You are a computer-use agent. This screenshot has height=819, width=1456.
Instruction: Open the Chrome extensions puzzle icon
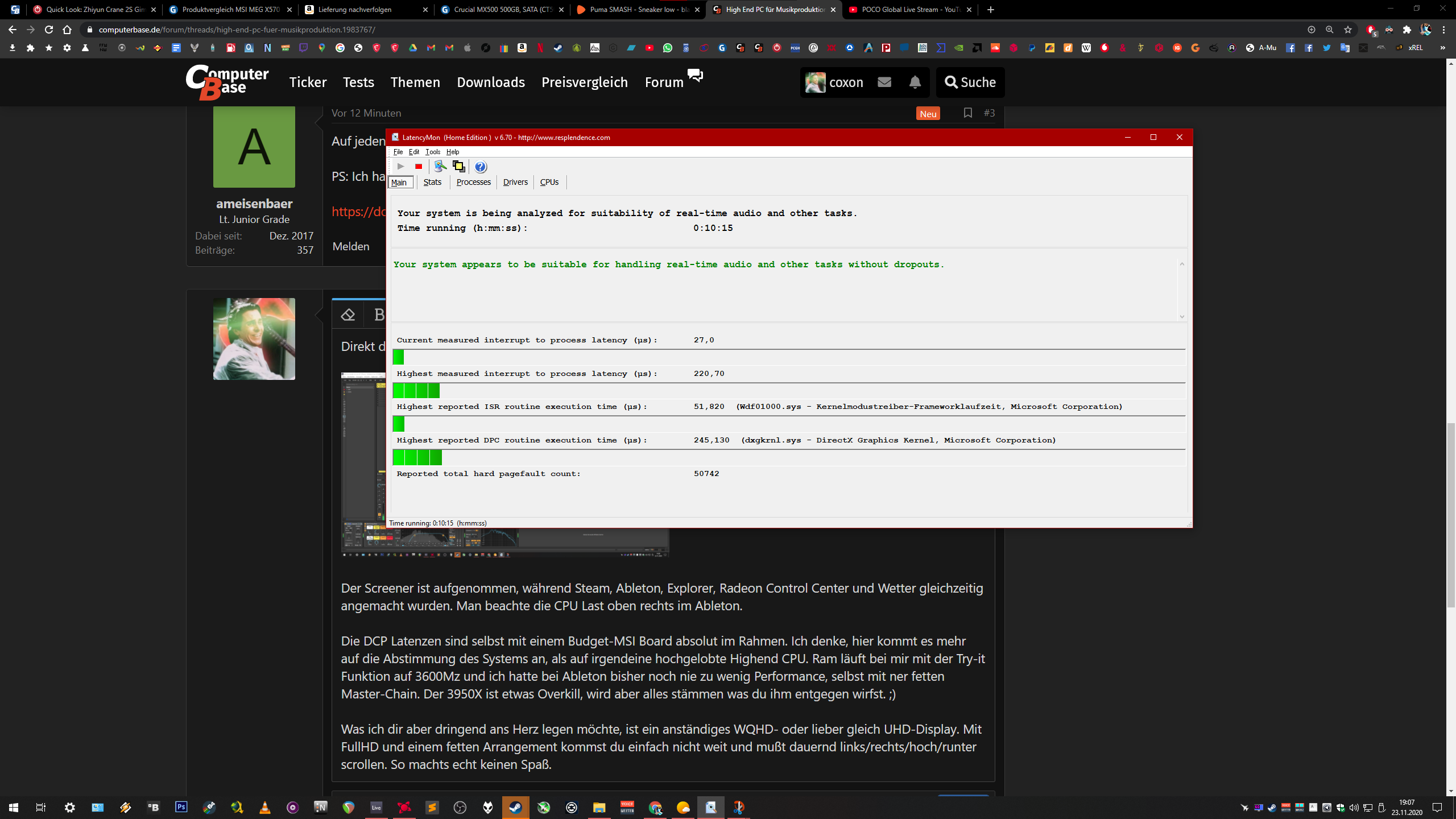pos(1407,30)
